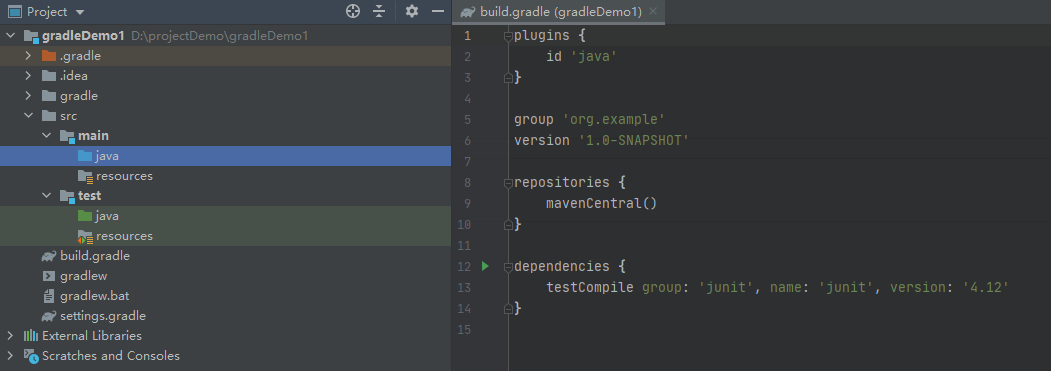This screenshot has height=371, width=1051.
Task: Click fold end marker at line 10
Action: [x=508, y=224]
